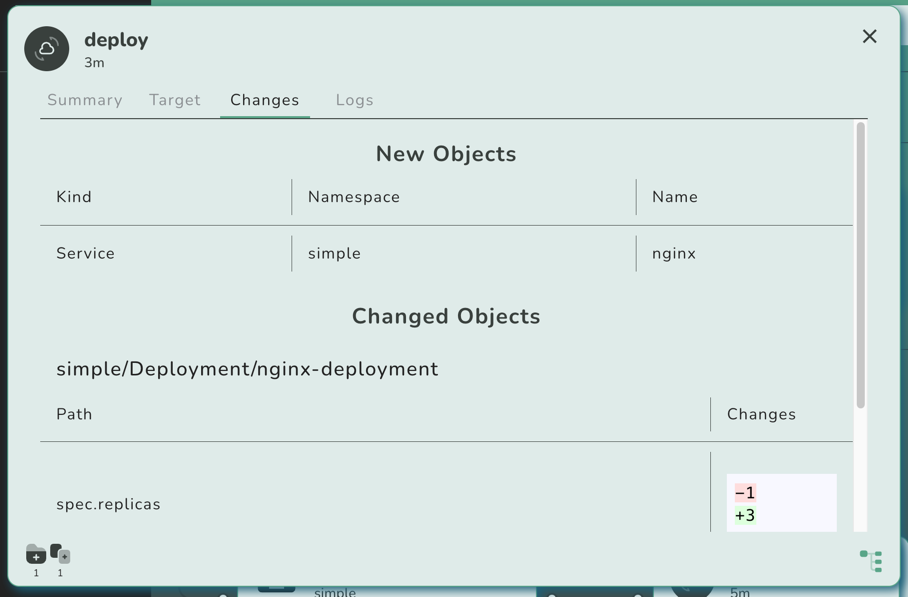
Task: Click the changed objects icon at bottom
Action: coord(60,554)
